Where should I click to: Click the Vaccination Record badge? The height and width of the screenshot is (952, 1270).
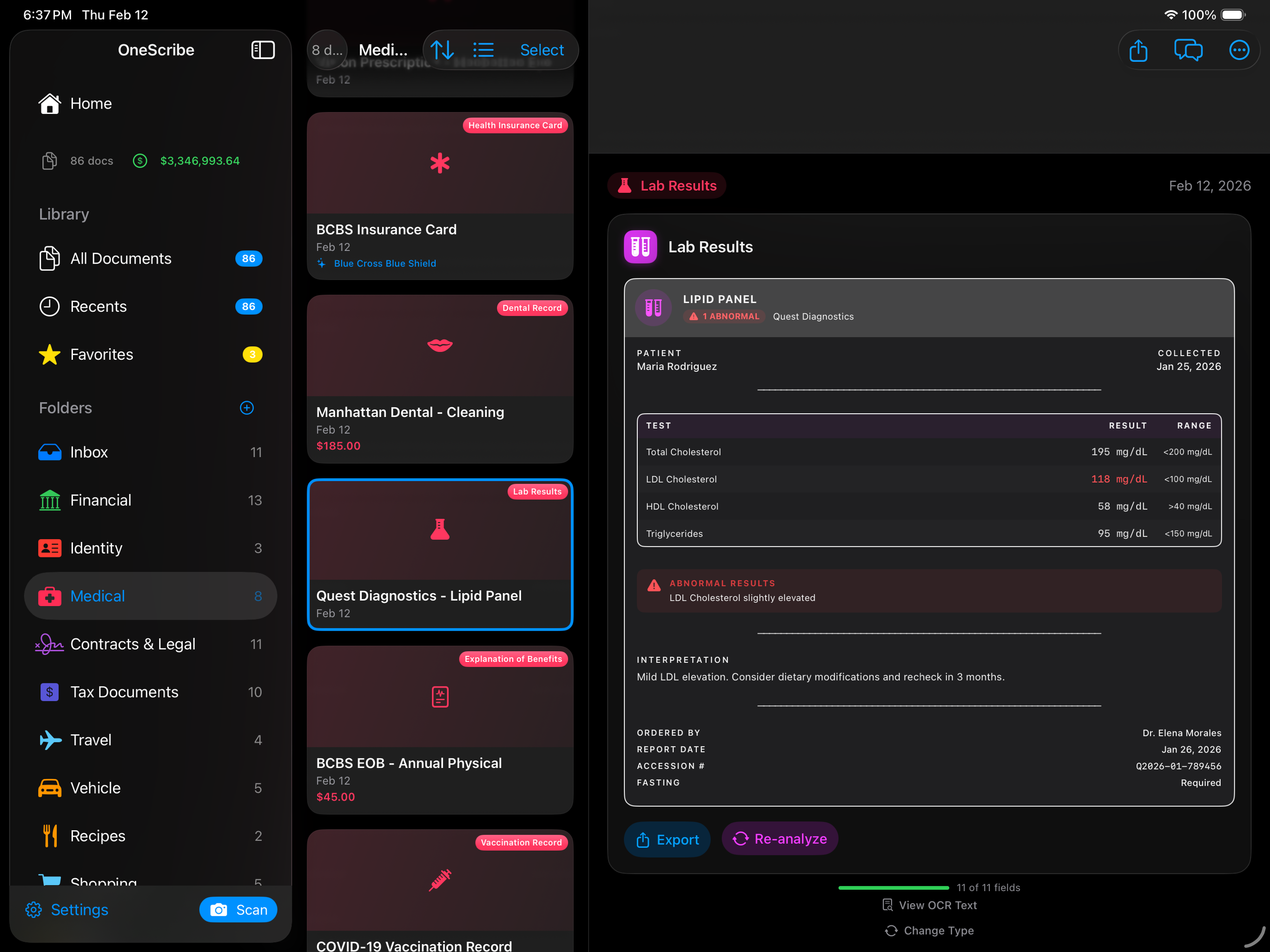click(521, 842)
